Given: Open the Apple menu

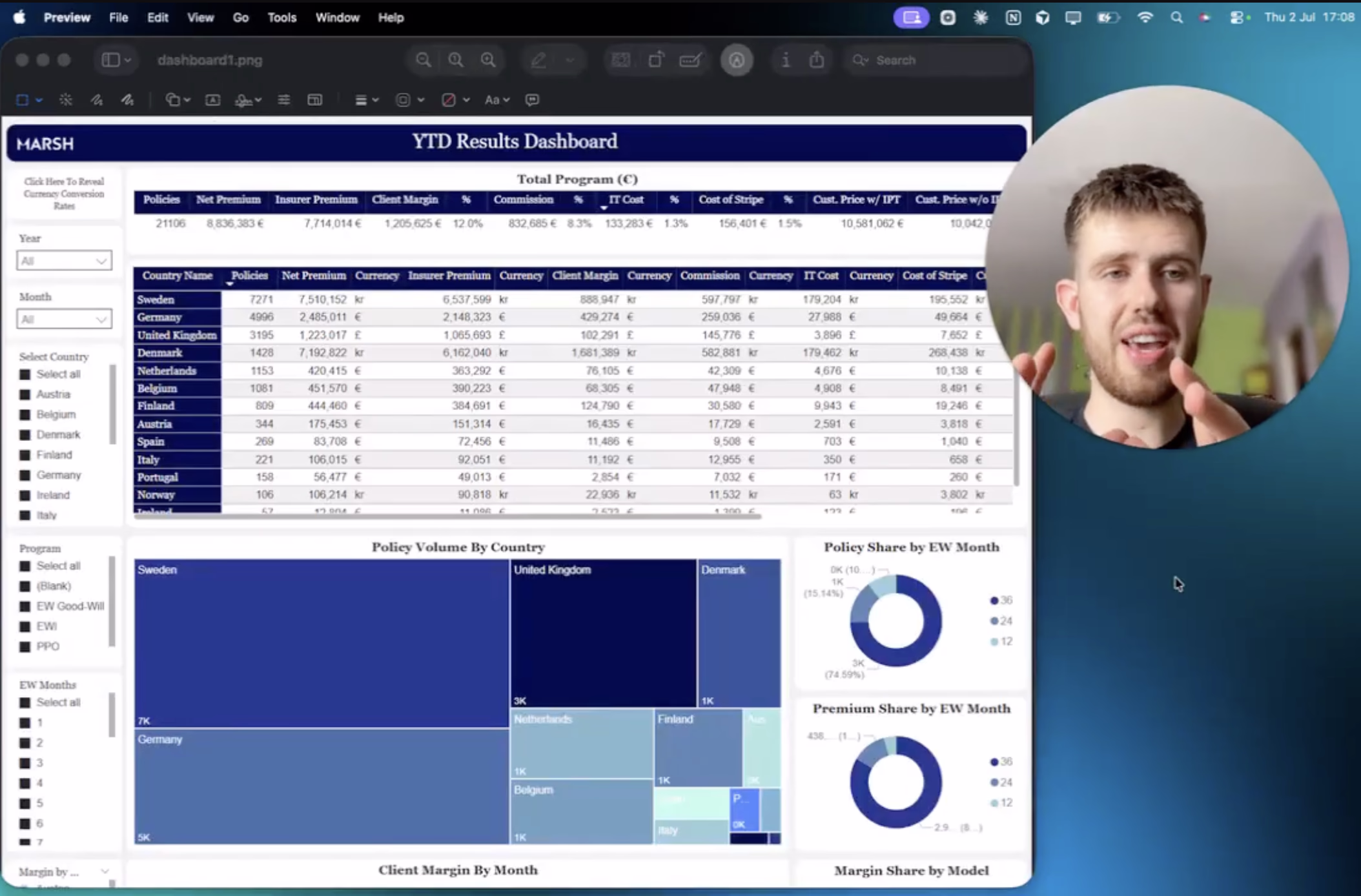Looking at the screenshot, I should tap(19, 17).
